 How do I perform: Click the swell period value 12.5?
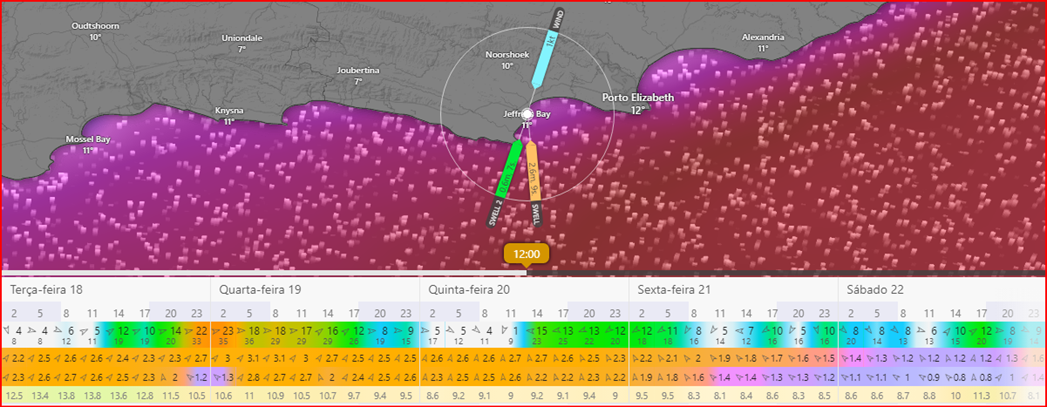click(x=13, y=396)
